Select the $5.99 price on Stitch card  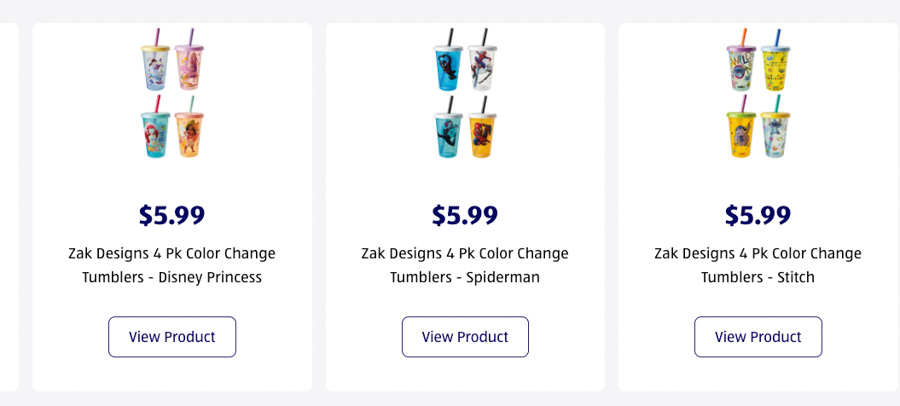click(758, 215)
